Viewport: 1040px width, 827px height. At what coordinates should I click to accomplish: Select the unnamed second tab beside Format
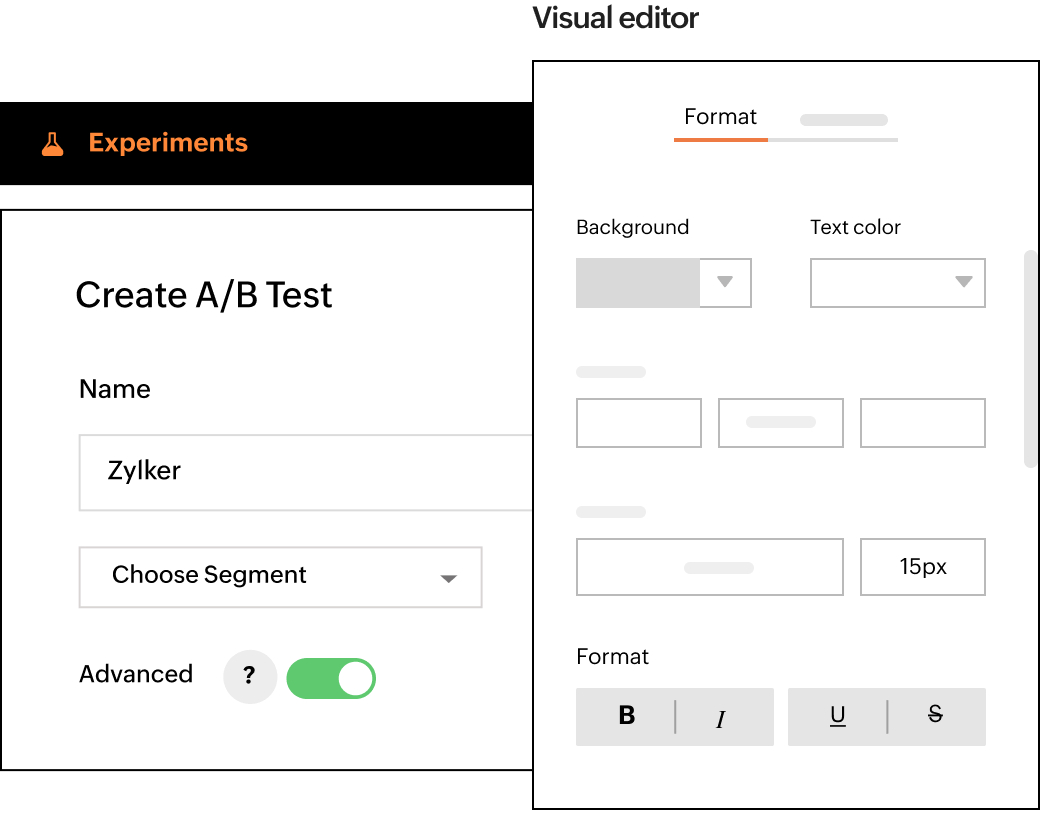[x=843, y=120]
